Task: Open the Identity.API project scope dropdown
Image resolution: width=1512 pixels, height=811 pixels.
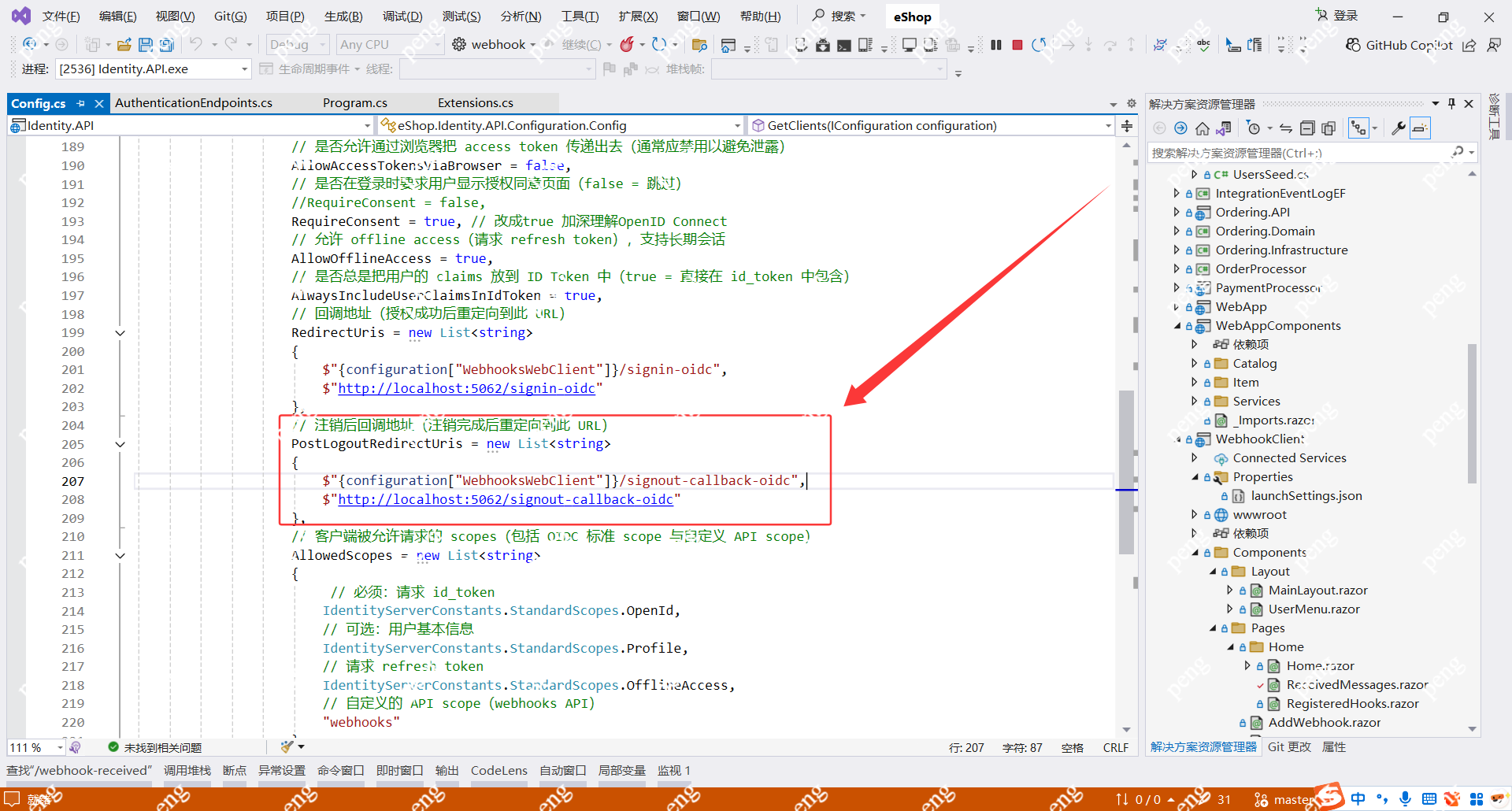Action: point(190,126)
